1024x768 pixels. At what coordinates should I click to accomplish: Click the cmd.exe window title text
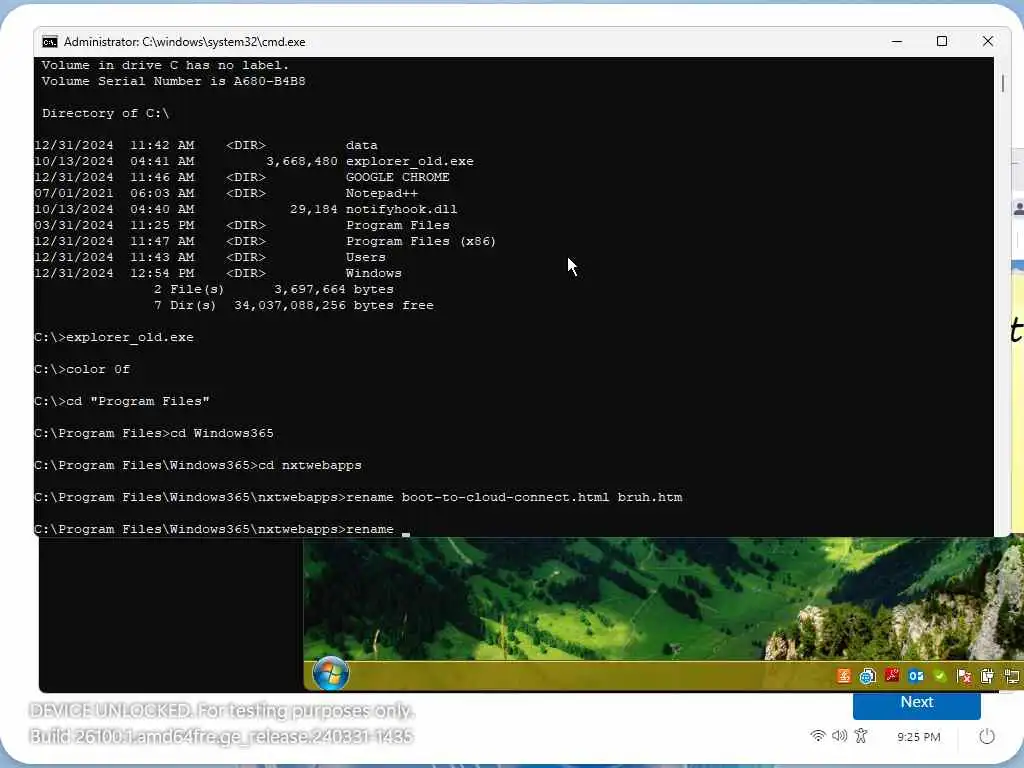(185, 42)
